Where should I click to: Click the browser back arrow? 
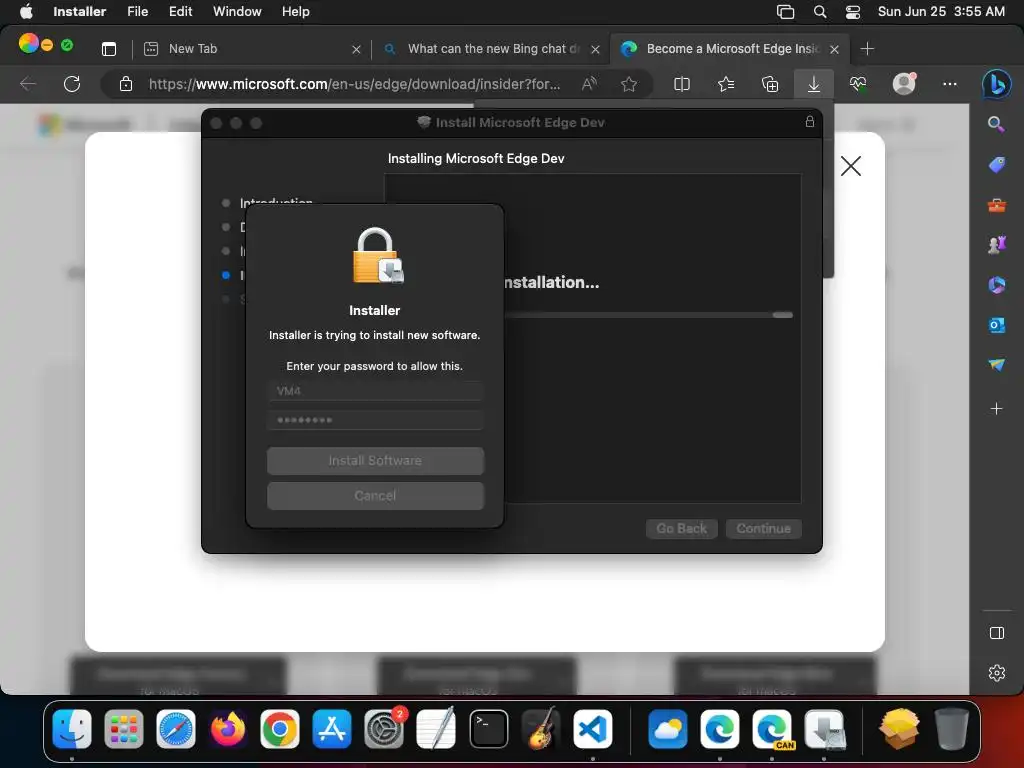[27, 84]
